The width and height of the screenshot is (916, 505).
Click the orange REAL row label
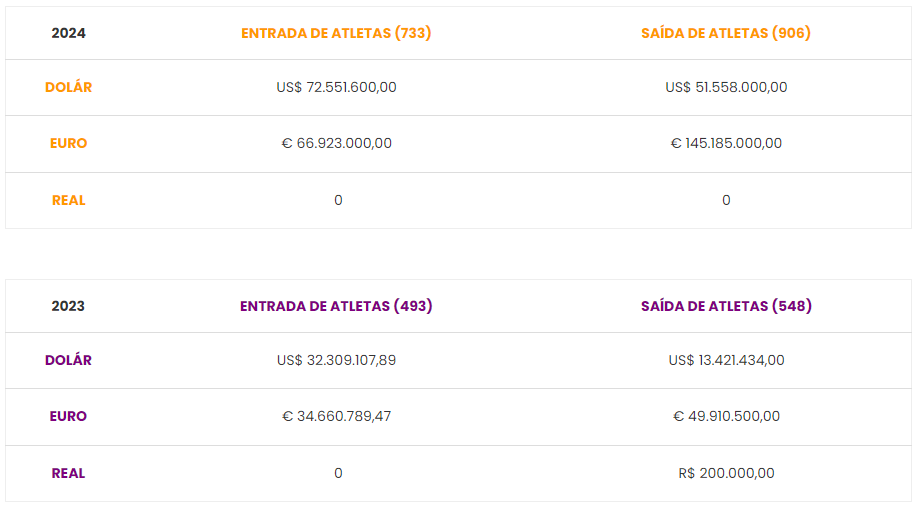coord(68,200)
